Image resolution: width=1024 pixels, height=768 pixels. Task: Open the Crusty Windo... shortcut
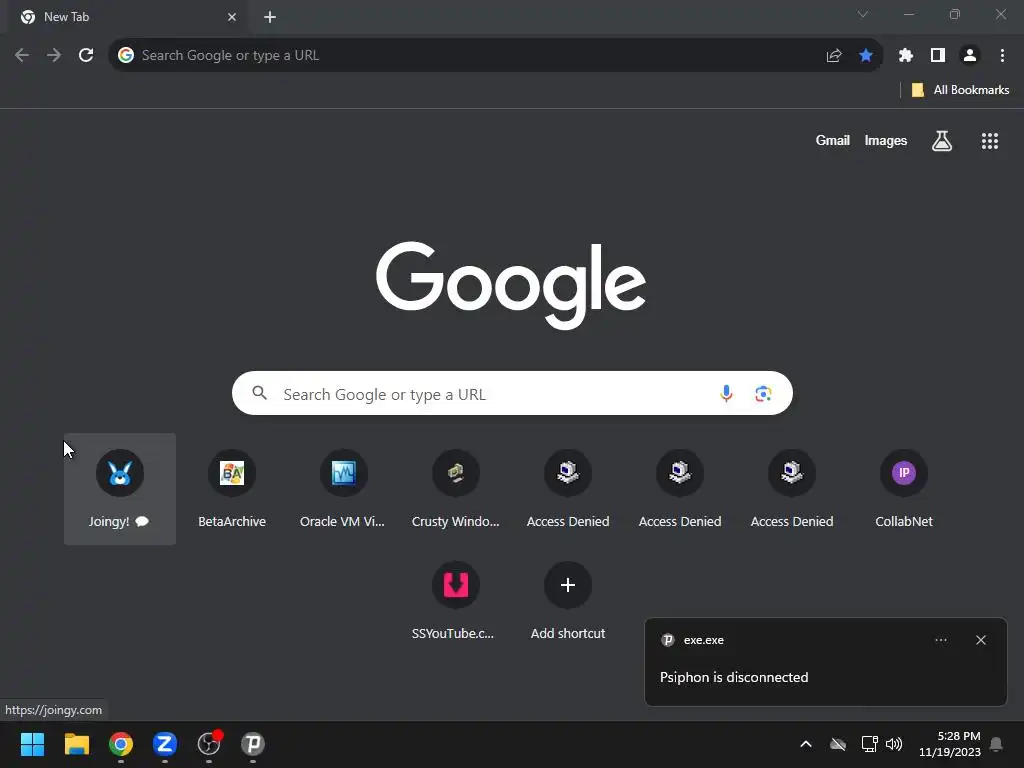pyautogui.click(x=456, y=488)
